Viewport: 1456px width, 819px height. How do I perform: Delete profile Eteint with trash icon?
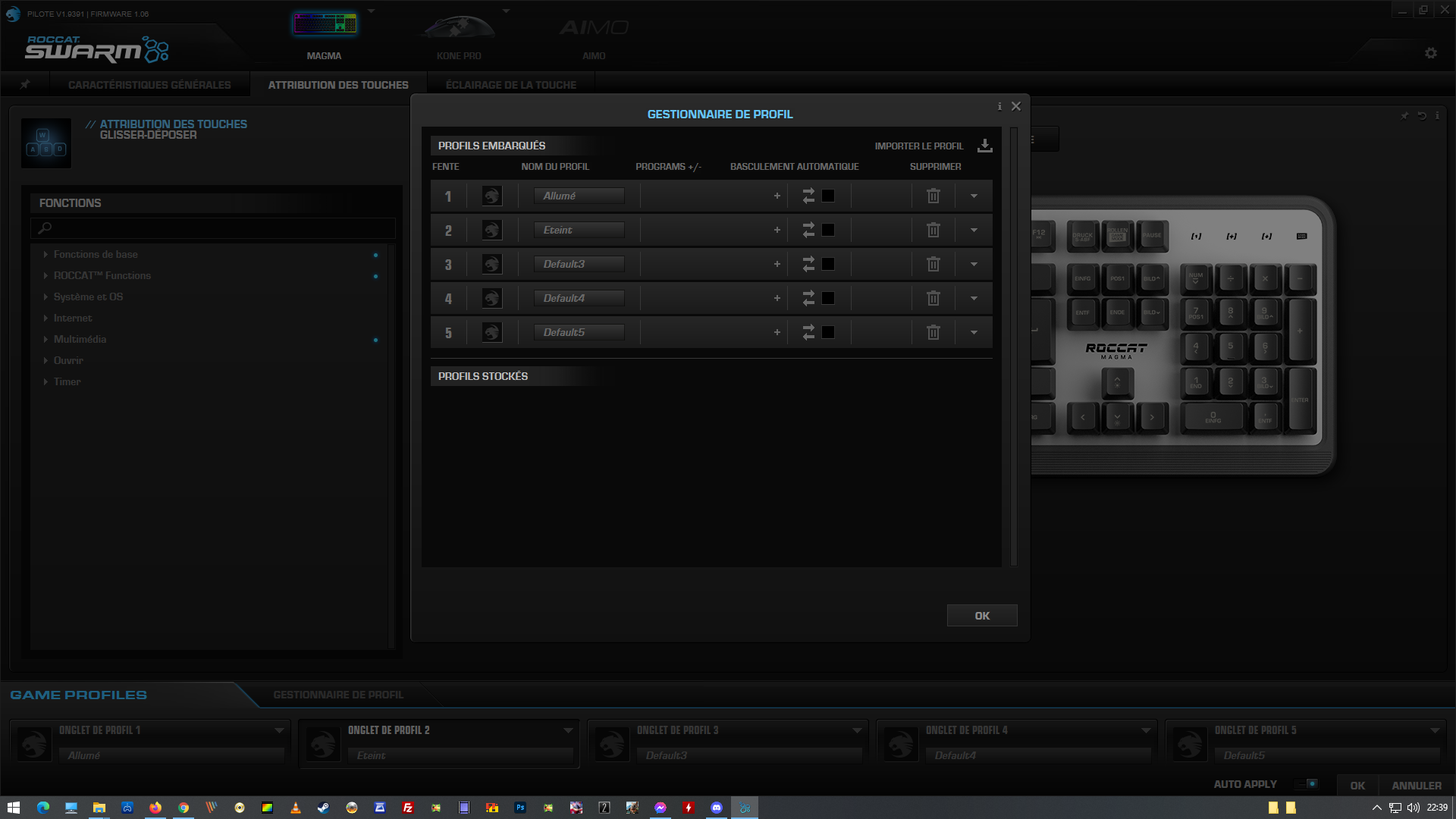tap(934, 230)
